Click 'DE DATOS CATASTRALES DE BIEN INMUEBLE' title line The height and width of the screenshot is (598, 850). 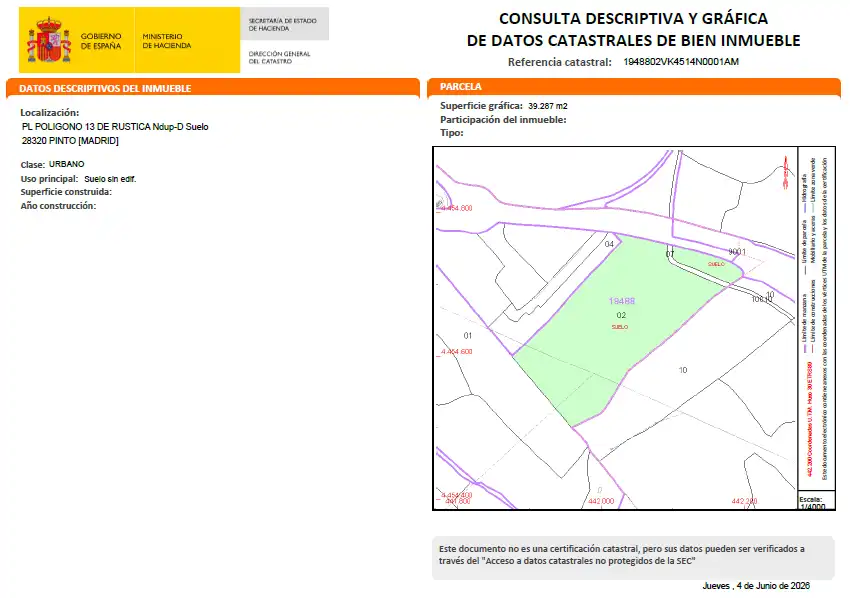[633, 41]
